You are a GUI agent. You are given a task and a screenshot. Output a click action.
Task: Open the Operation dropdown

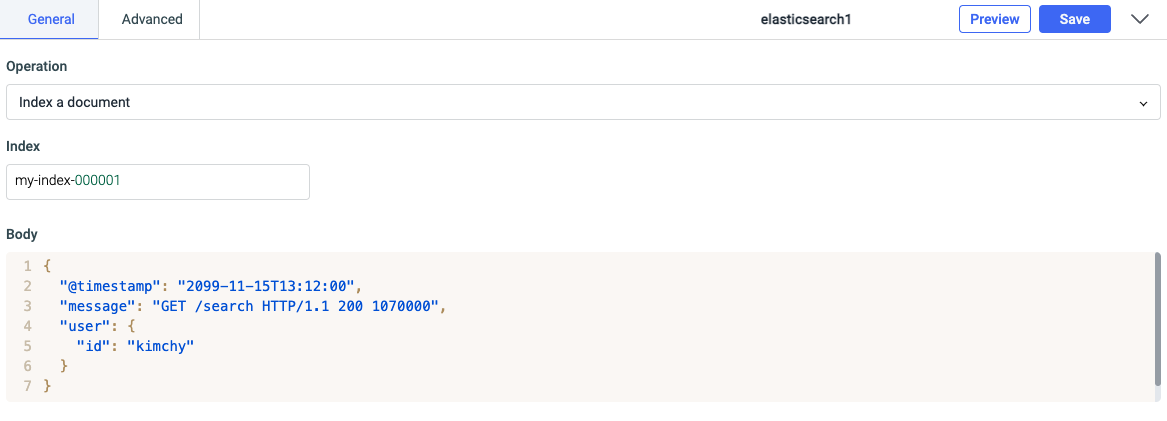[x=582, y=102]
